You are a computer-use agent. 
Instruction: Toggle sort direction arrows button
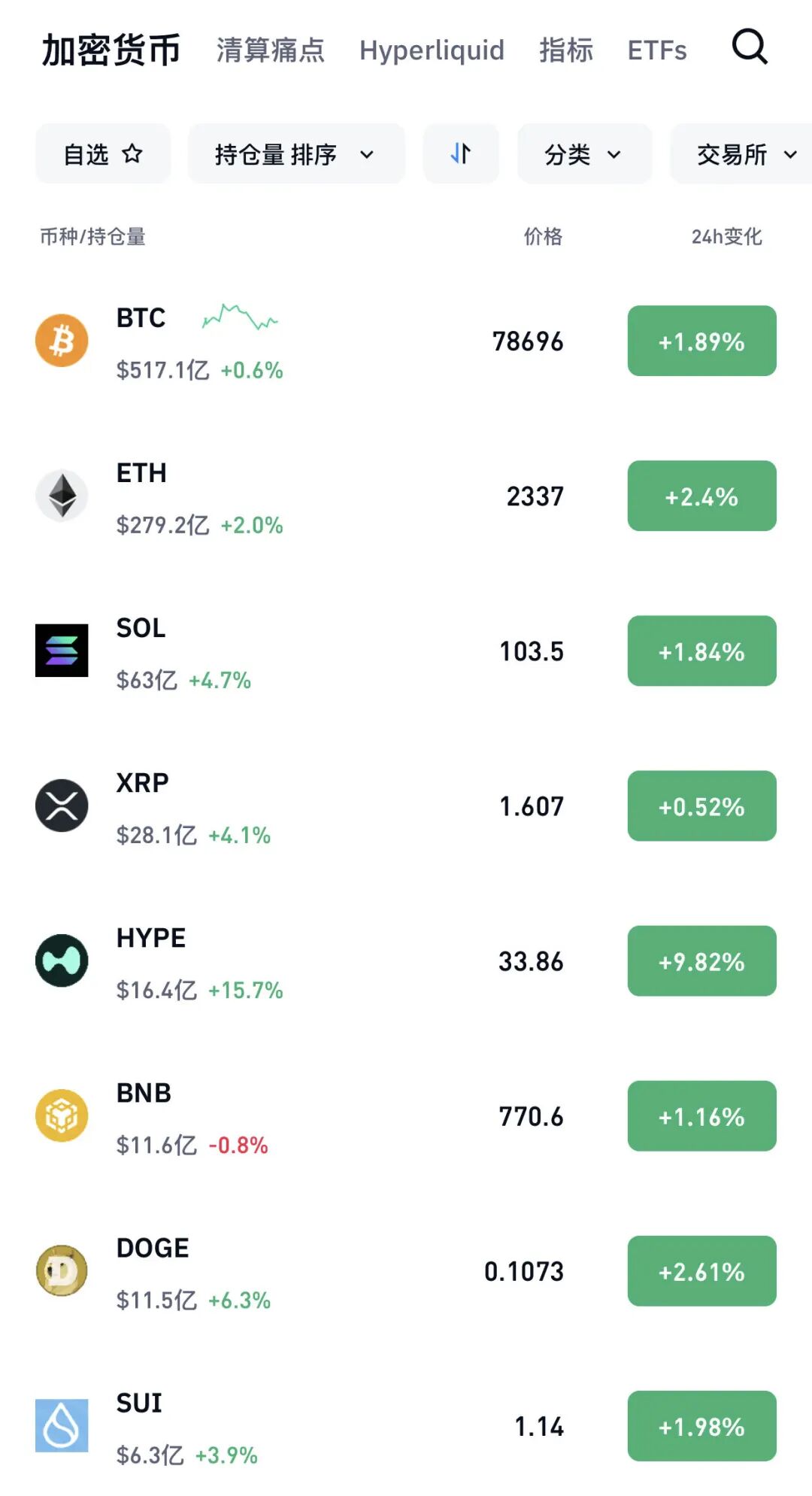(461, 154)
